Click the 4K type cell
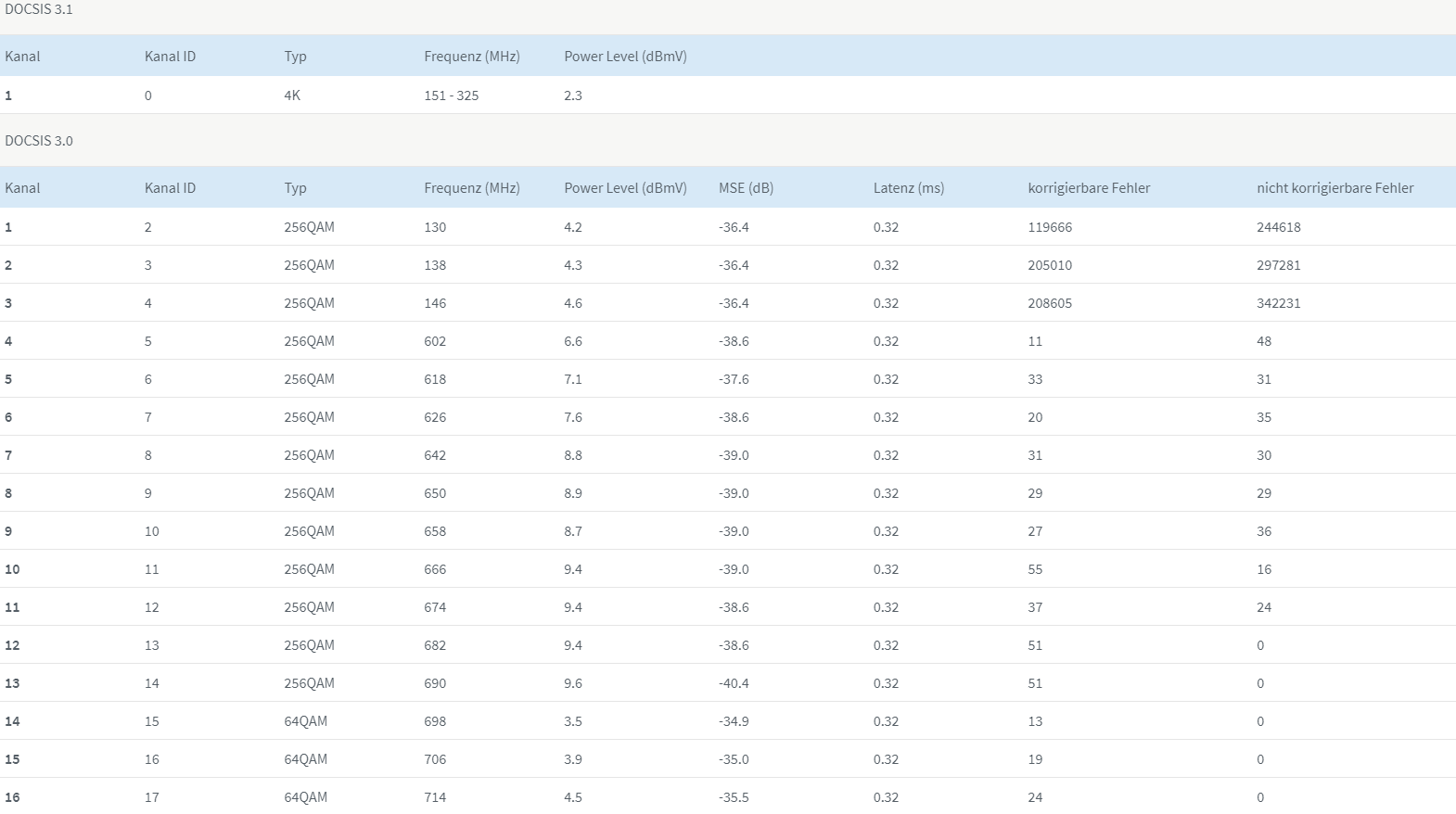Image resolution: width=1456 pixels, height=814 pixels. (x=292, y=95)
